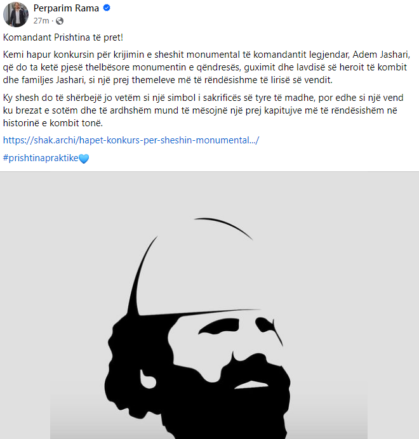This screenshot has height=439, width=419.
Task: Open Perparim Rama's profile picture
Action: pos(16,14)
